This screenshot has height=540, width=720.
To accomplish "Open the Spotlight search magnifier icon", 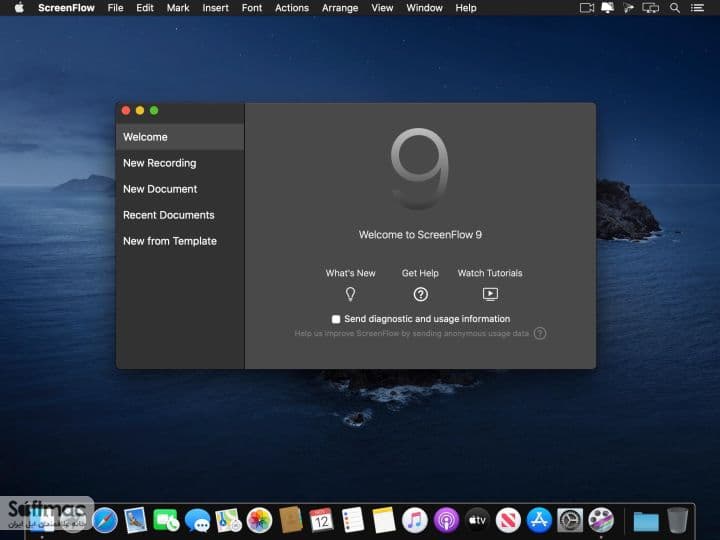I will point(675,8).
